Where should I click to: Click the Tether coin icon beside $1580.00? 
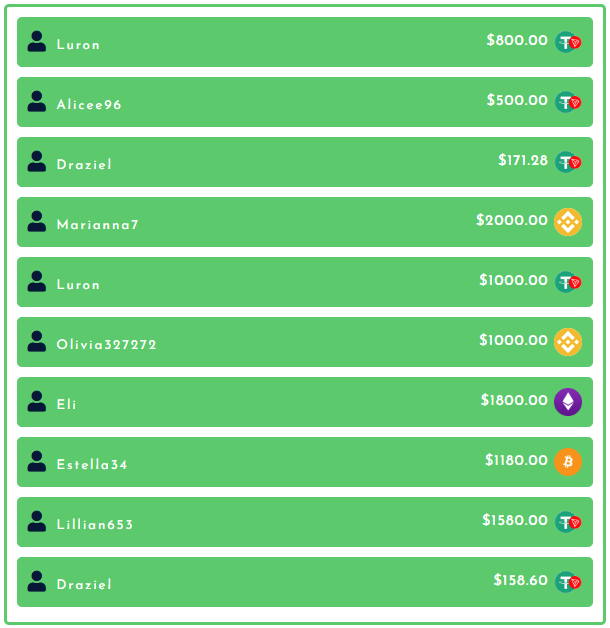(568, 522)
